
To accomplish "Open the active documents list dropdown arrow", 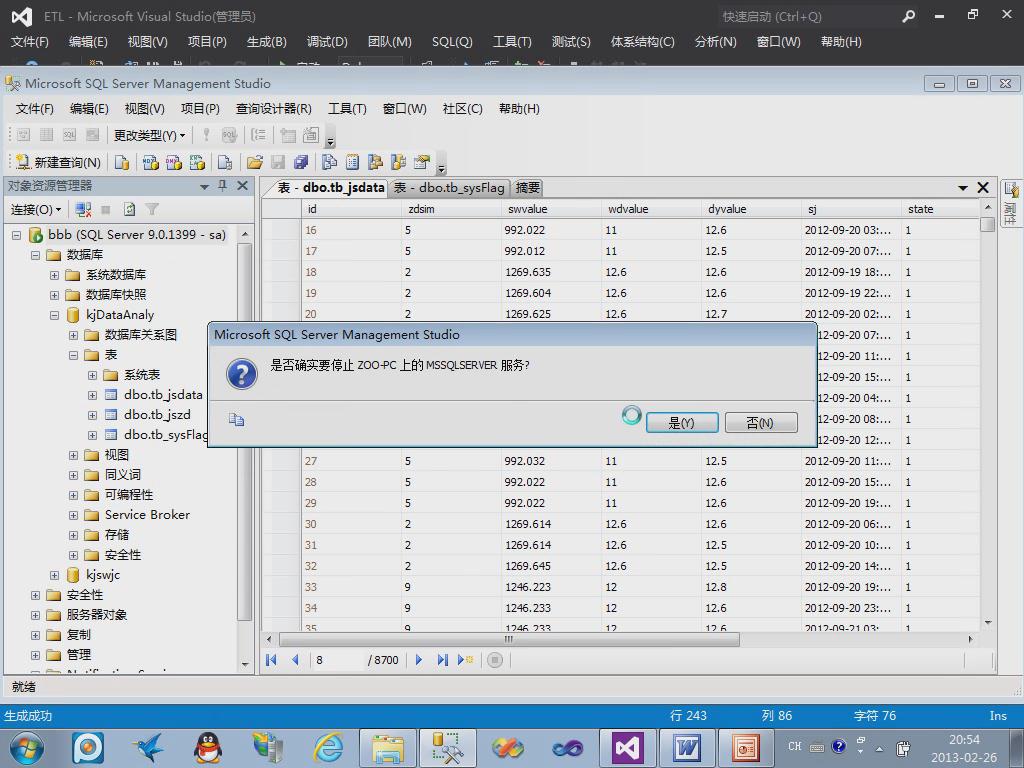I will coord(963,188).
